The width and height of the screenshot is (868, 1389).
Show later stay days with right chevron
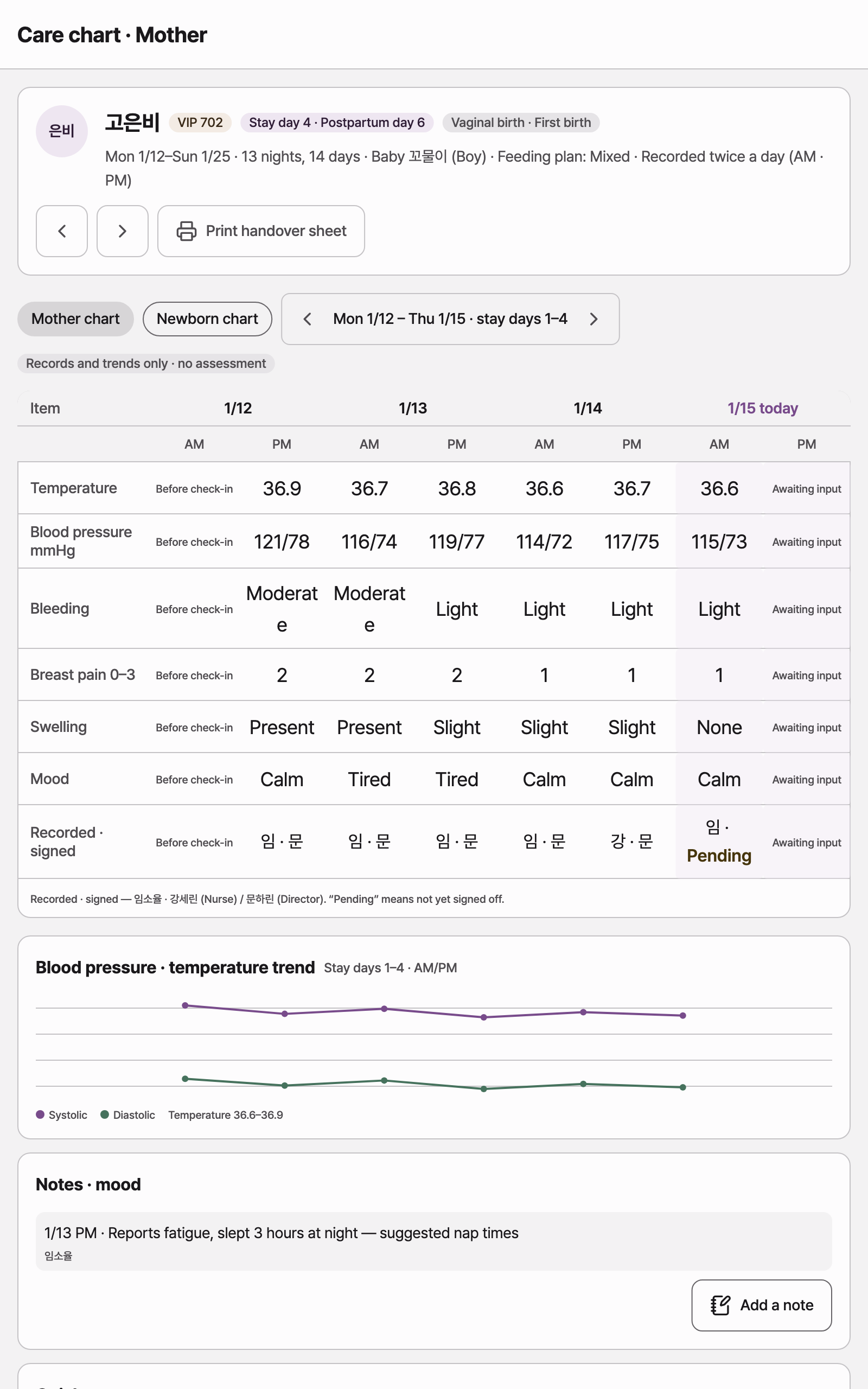[593, 319]
